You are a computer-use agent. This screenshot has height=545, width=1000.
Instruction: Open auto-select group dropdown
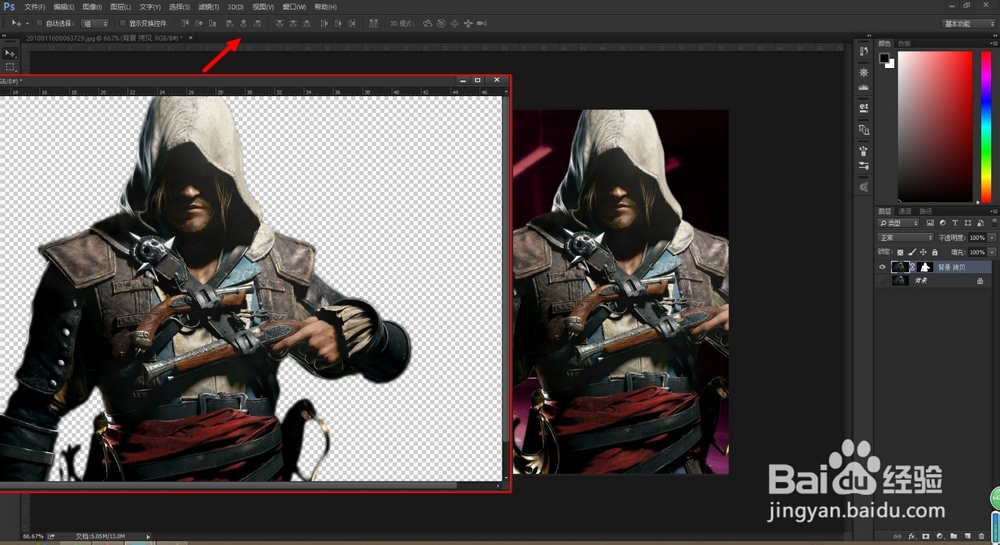point(96,23)
